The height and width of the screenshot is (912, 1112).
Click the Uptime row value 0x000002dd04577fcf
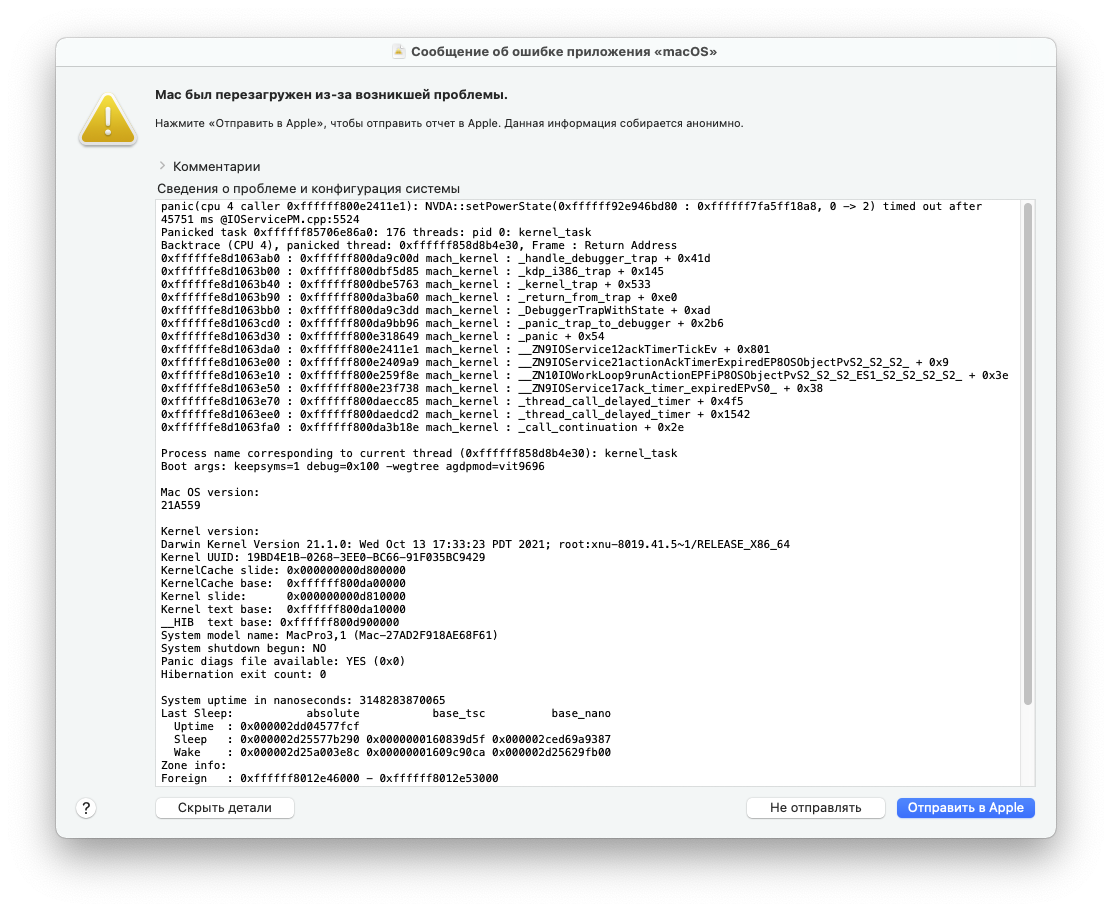pyautogui.click(x=299, y=726)
